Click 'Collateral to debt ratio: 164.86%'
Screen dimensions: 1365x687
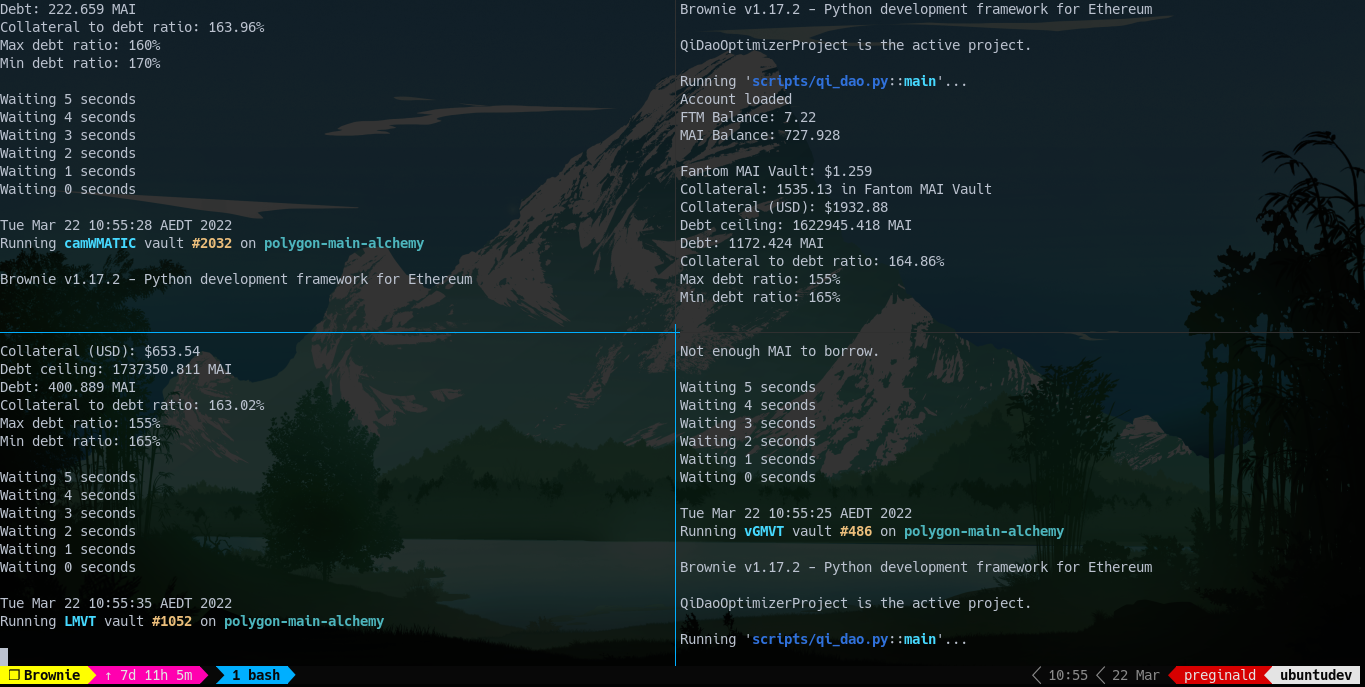tap(812, 261)
